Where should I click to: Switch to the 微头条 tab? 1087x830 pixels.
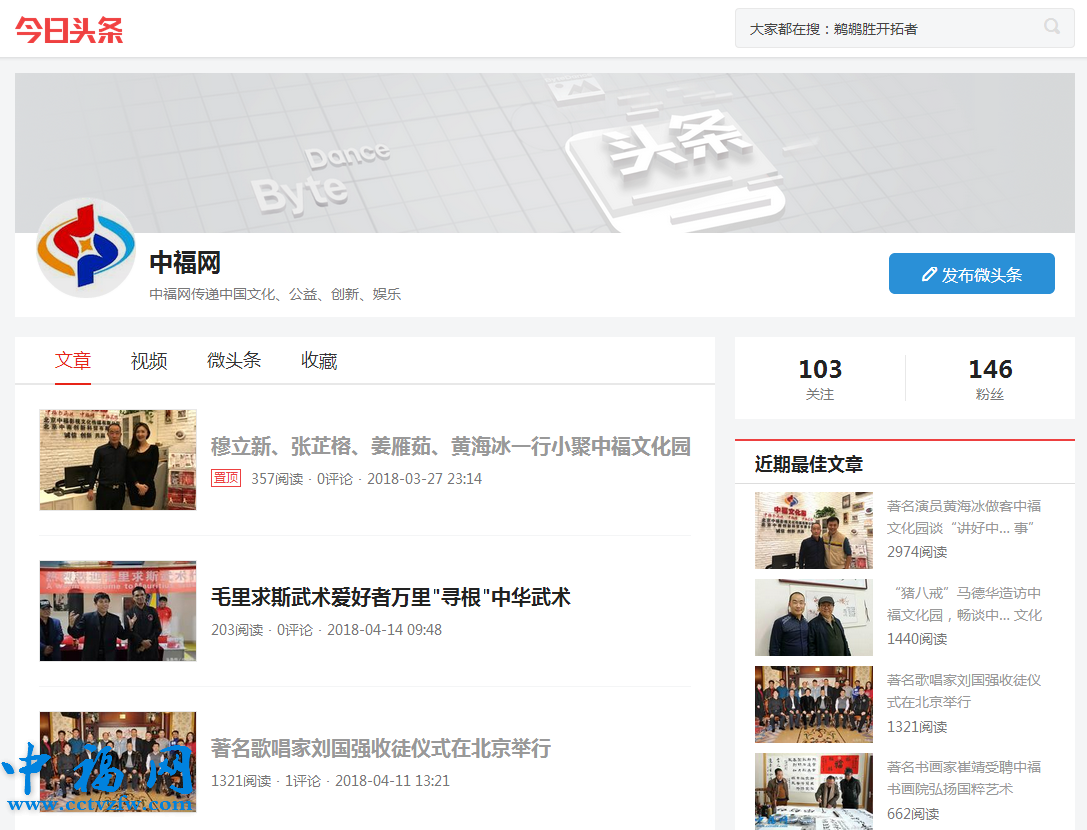(x=234, y=361)
